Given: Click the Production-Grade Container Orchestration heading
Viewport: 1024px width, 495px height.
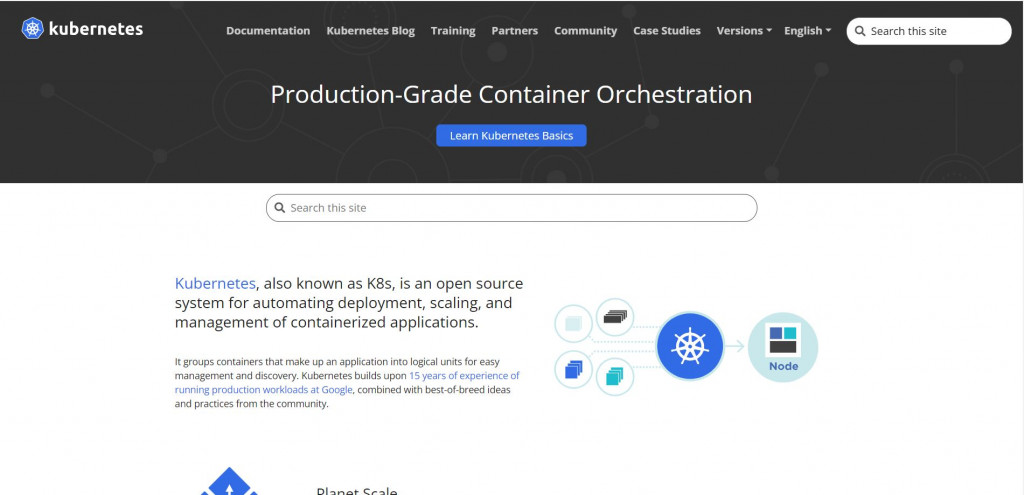Looking at the screenshot, I should [x=511, y=95].
